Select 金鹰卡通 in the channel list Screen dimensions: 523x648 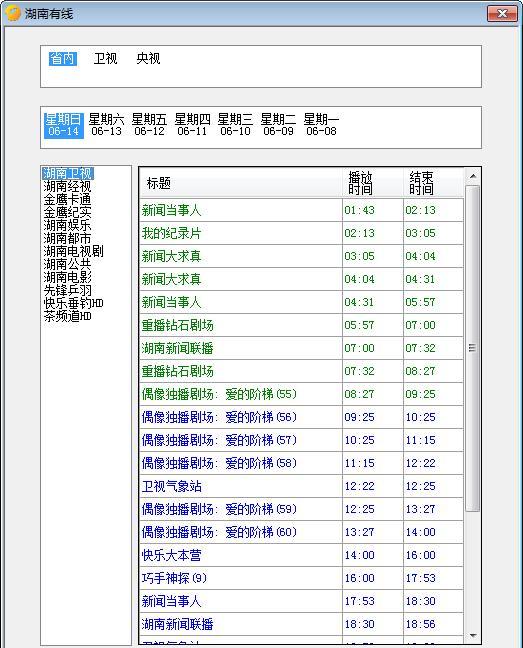click(x=67, y=199)
